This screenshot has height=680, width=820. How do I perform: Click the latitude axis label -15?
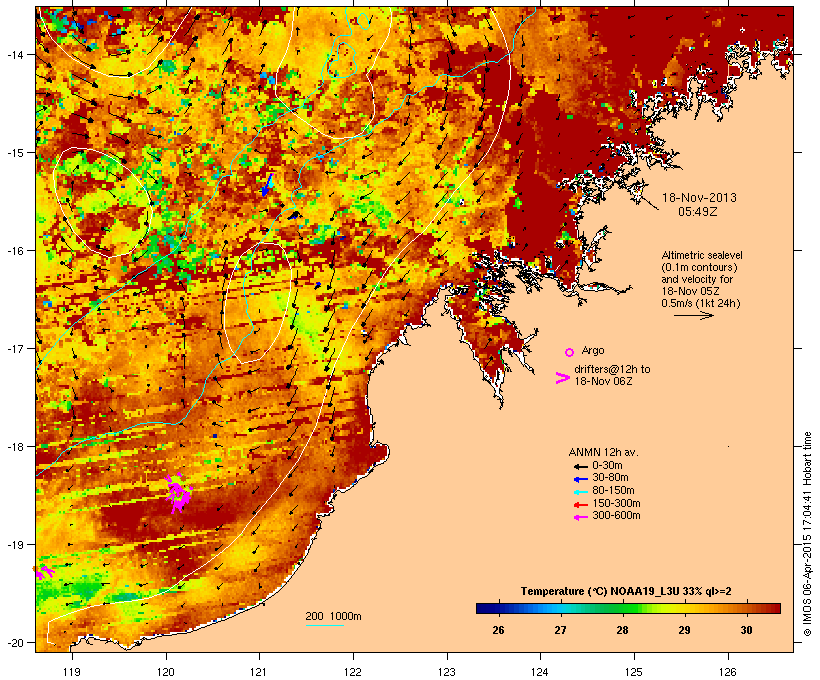[x=14, y=153]
